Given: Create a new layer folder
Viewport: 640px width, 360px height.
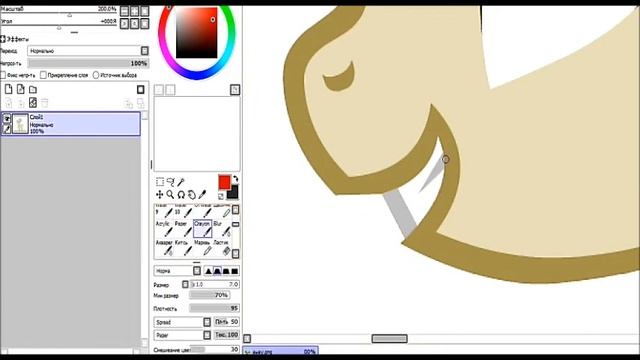Looking at the screenshot, I should [33, 89].
